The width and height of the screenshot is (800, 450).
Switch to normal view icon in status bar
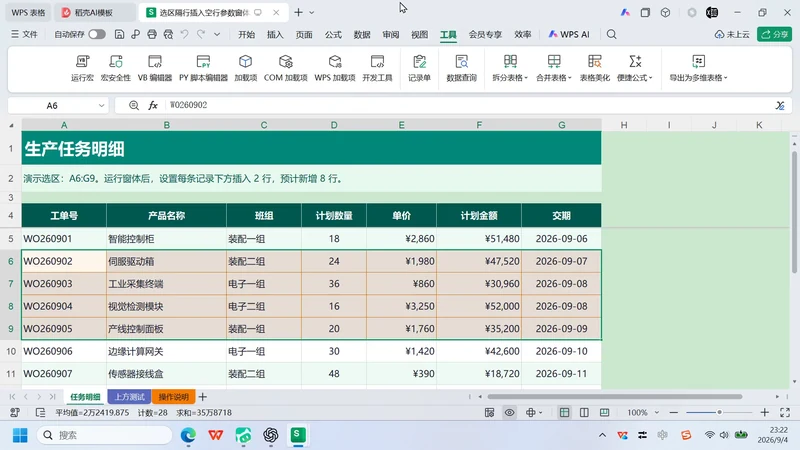tap(564, 412)
